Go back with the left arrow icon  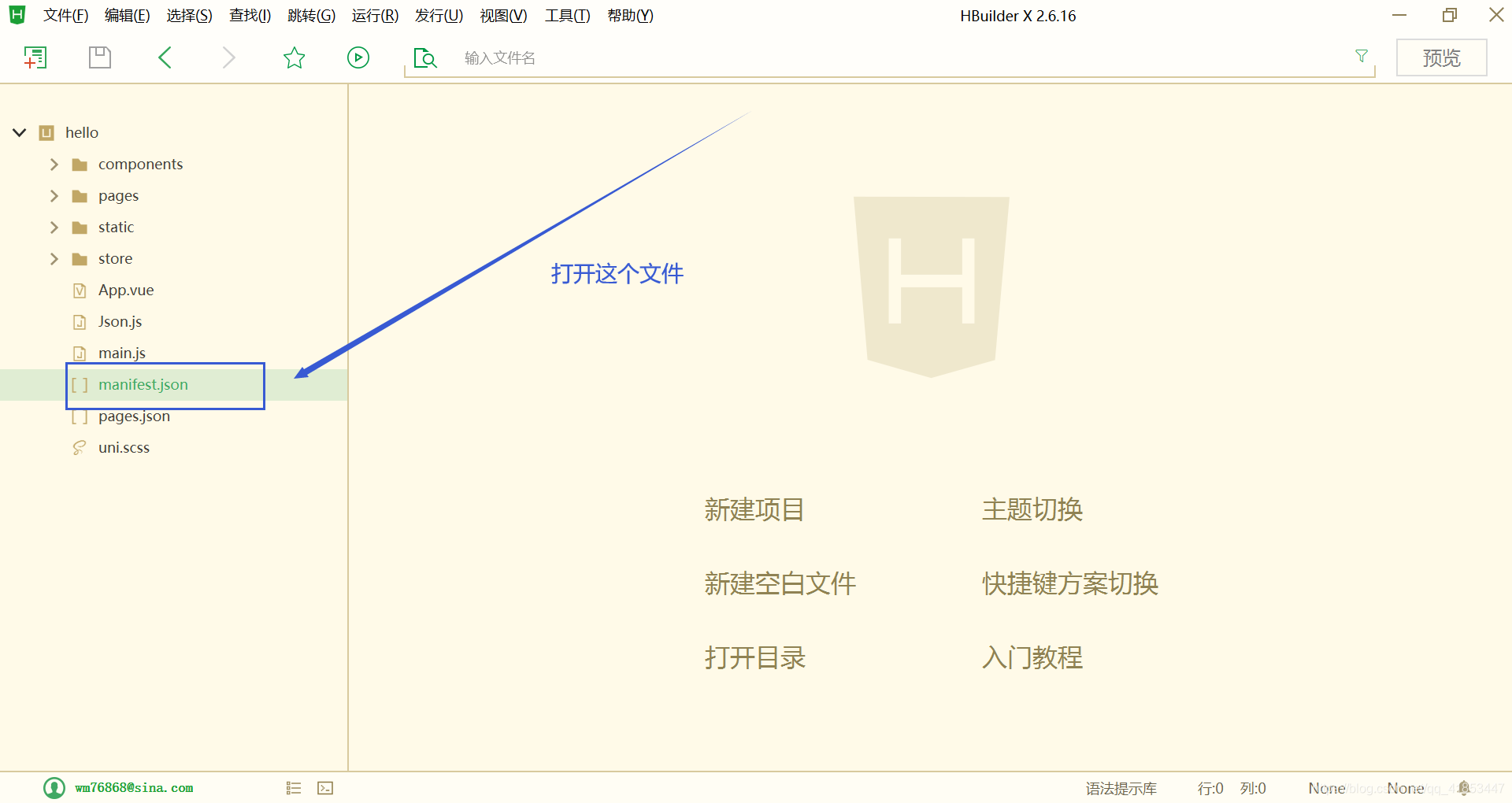[x=165, y=57]
